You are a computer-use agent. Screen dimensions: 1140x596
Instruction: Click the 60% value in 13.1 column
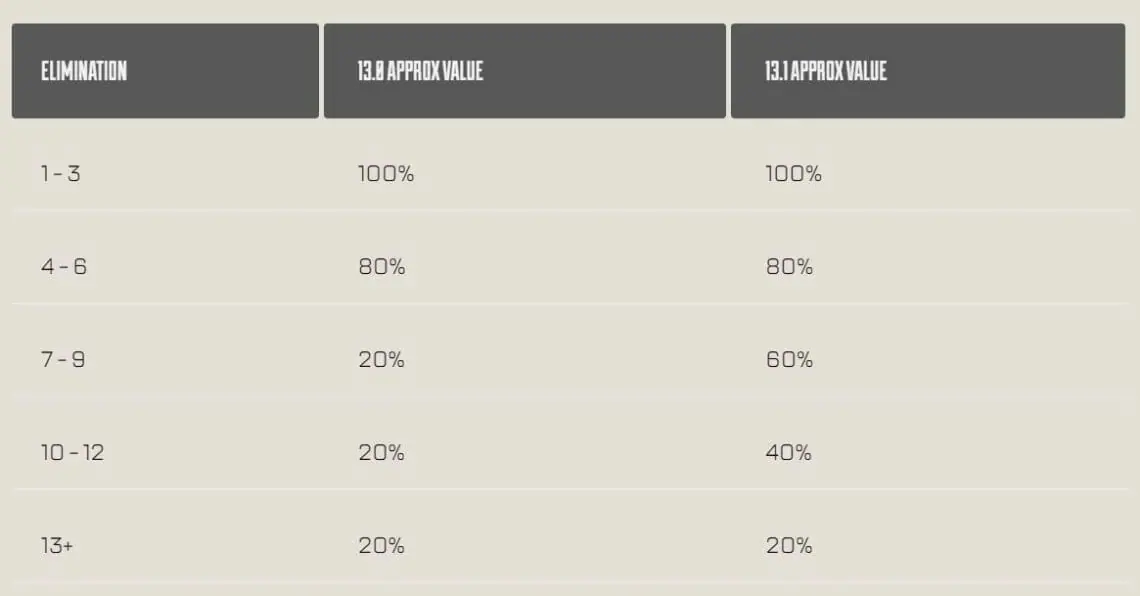click(x=789, y=360)
